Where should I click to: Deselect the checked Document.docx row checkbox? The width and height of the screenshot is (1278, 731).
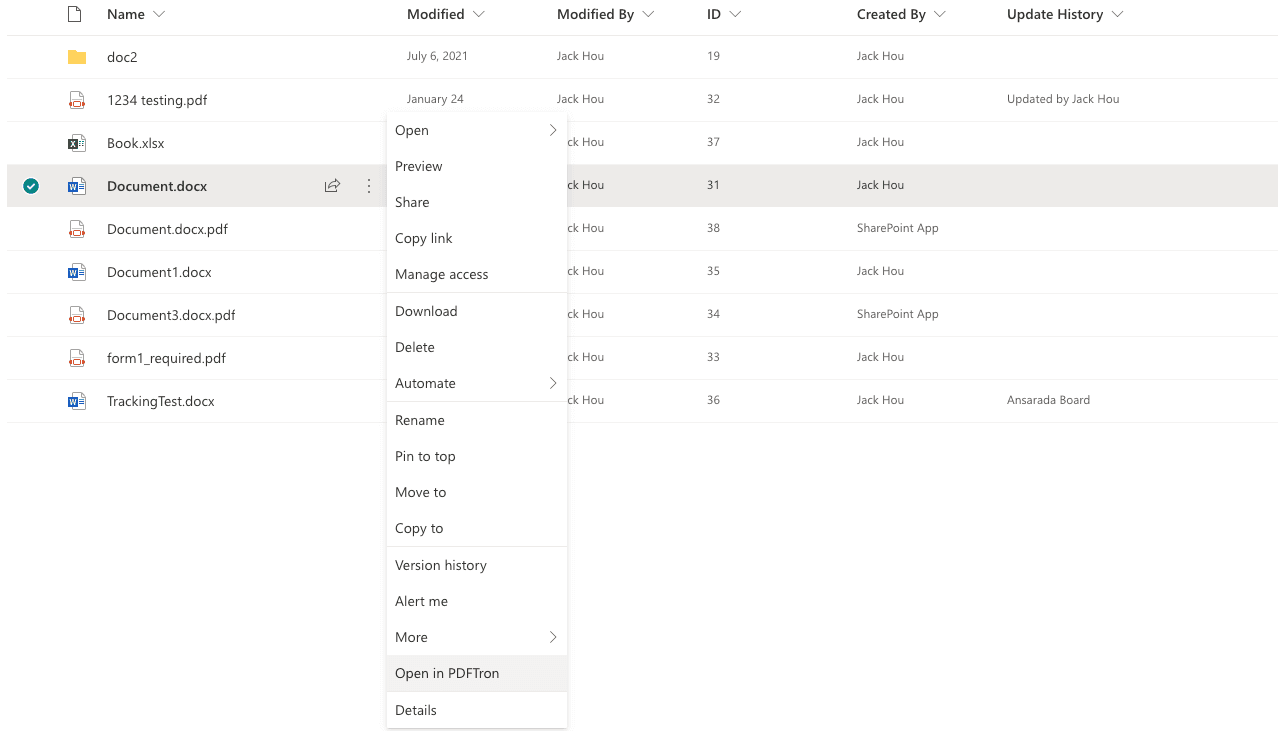31,186
